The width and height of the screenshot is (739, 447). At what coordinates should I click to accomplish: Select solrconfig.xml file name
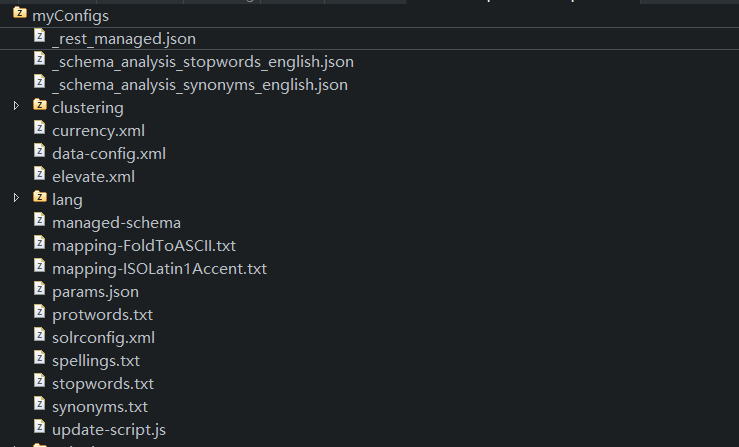click(103, 338)
